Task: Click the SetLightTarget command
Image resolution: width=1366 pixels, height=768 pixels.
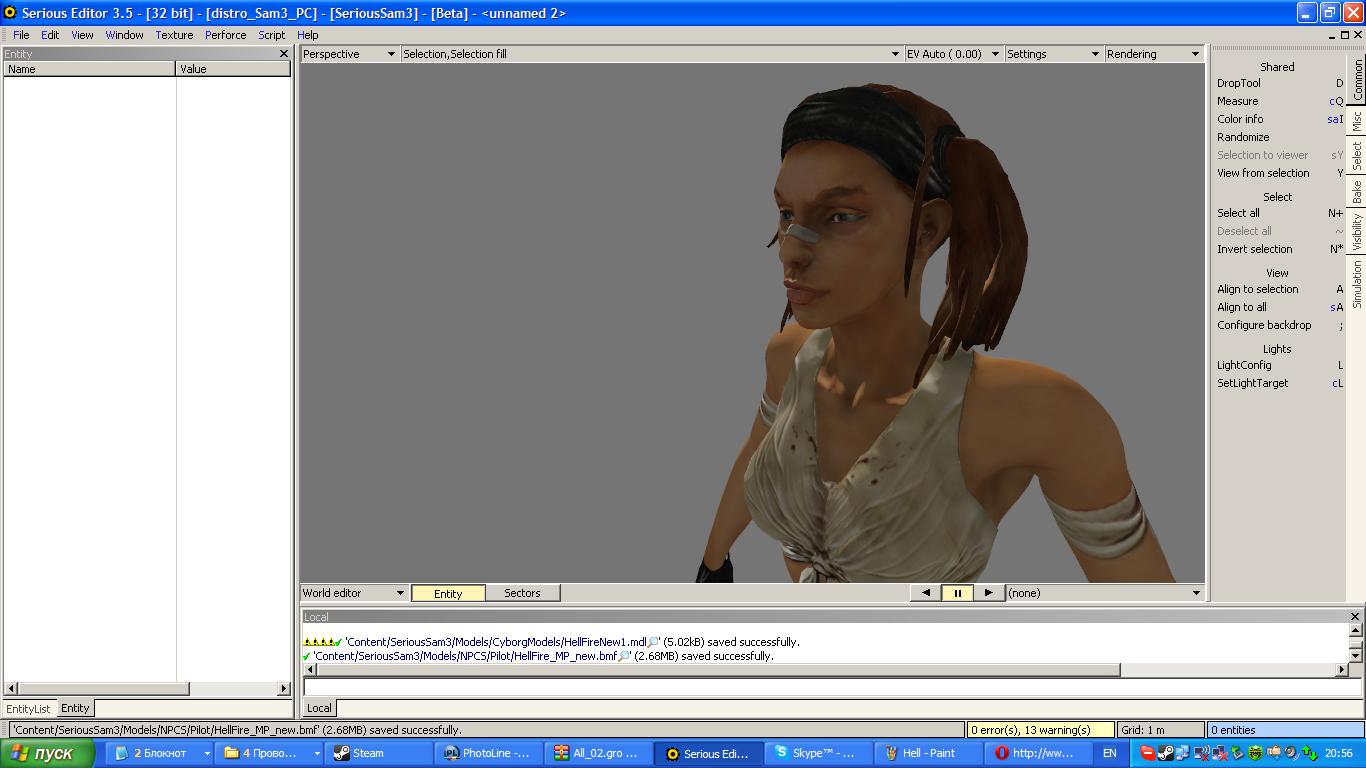Action: point(1280,383)
